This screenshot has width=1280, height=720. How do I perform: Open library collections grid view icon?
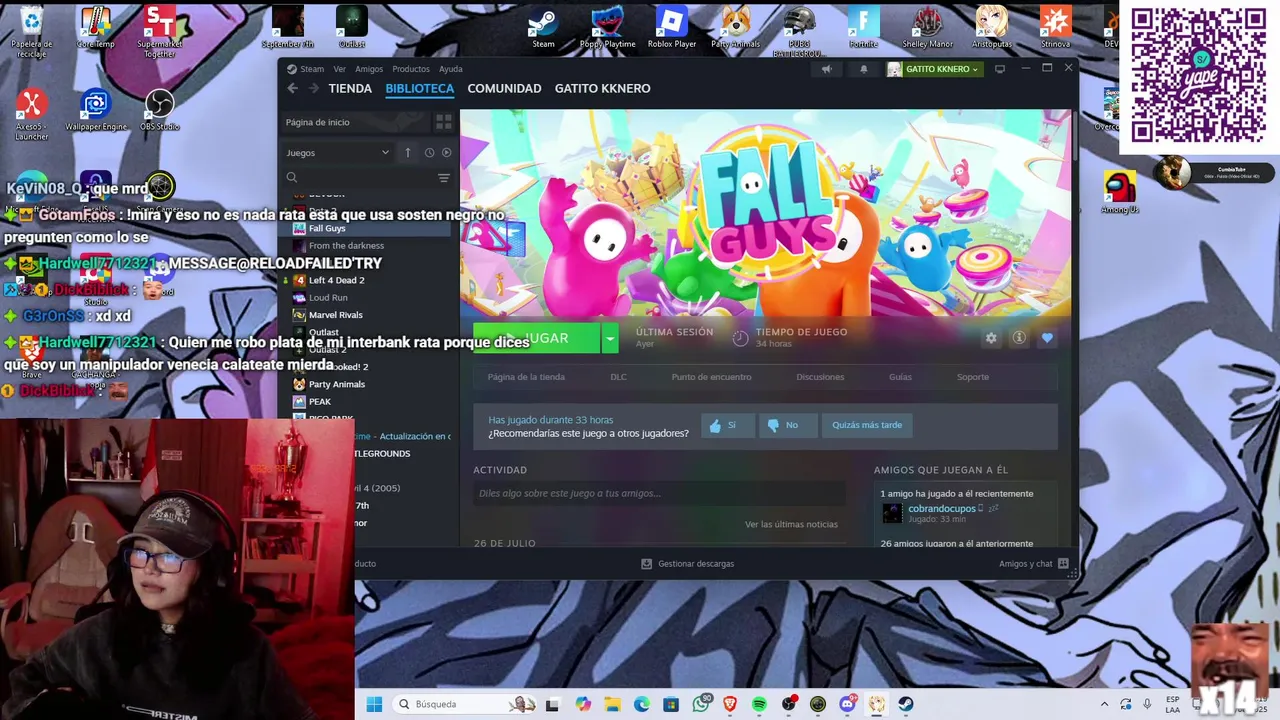point(443,122)
